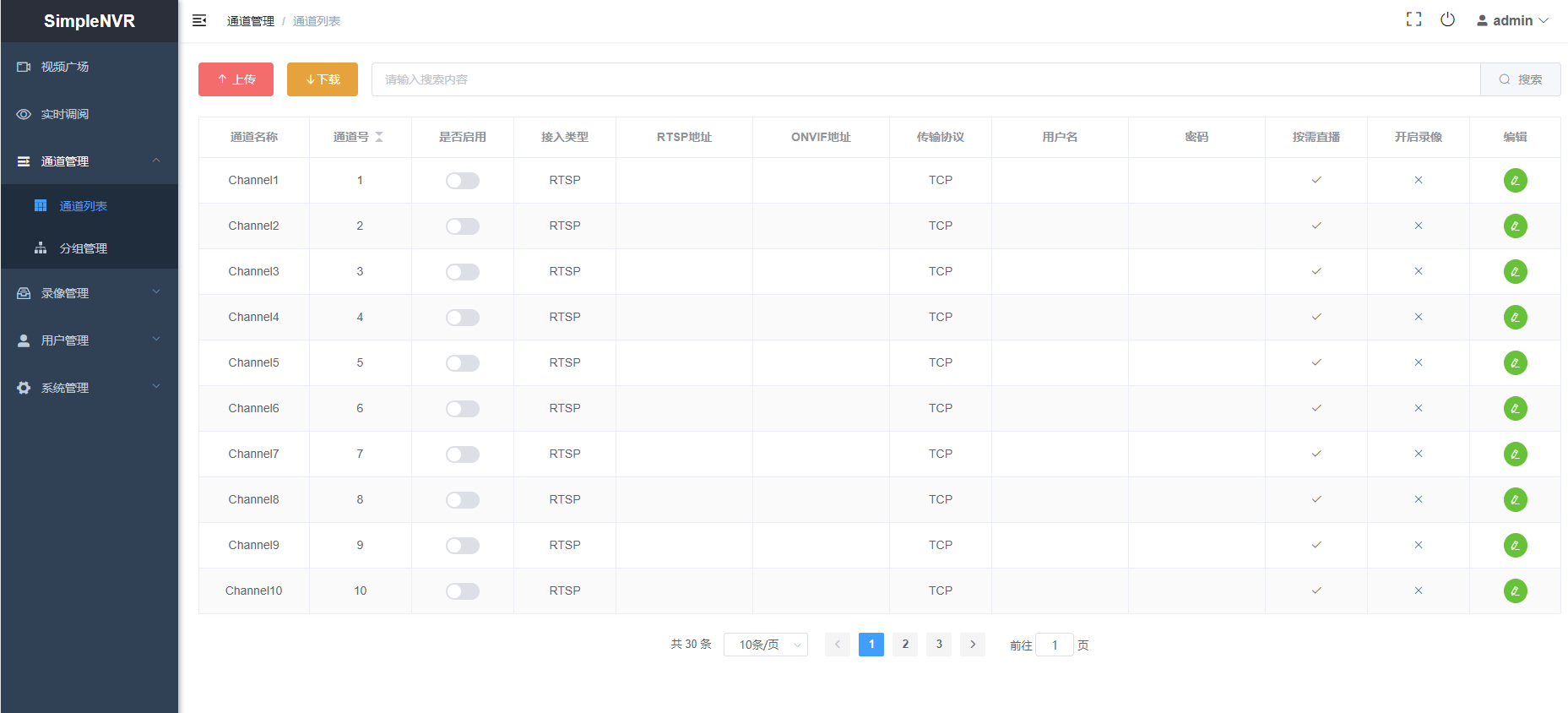The width and height of the screenshot is (1568, 713).
Task: Go to page 2 of the channel list
Action: pos(905,645)
